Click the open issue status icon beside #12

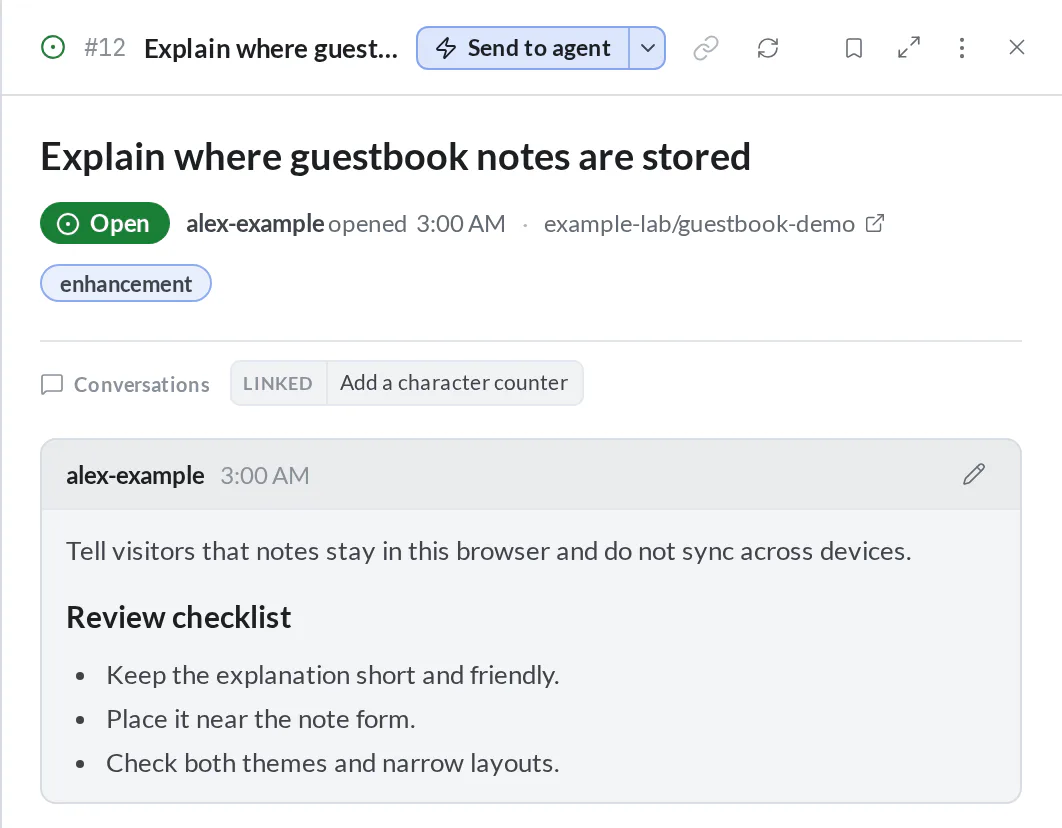(x=53, y=48)
